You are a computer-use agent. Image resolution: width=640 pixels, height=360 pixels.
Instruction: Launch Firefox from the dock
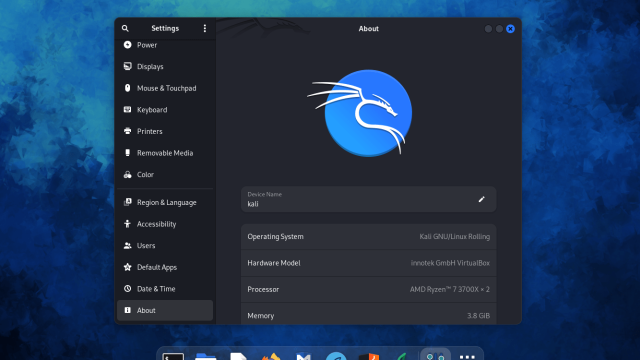click(271, 356)
